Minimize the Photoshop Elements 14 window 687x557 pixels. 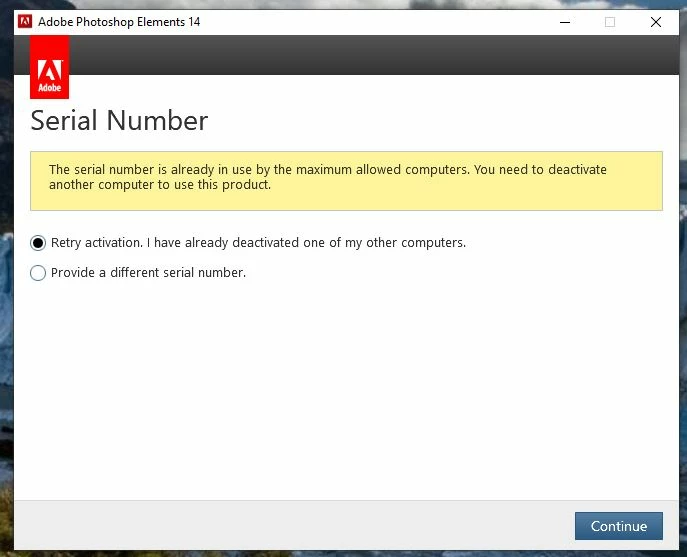565,22
